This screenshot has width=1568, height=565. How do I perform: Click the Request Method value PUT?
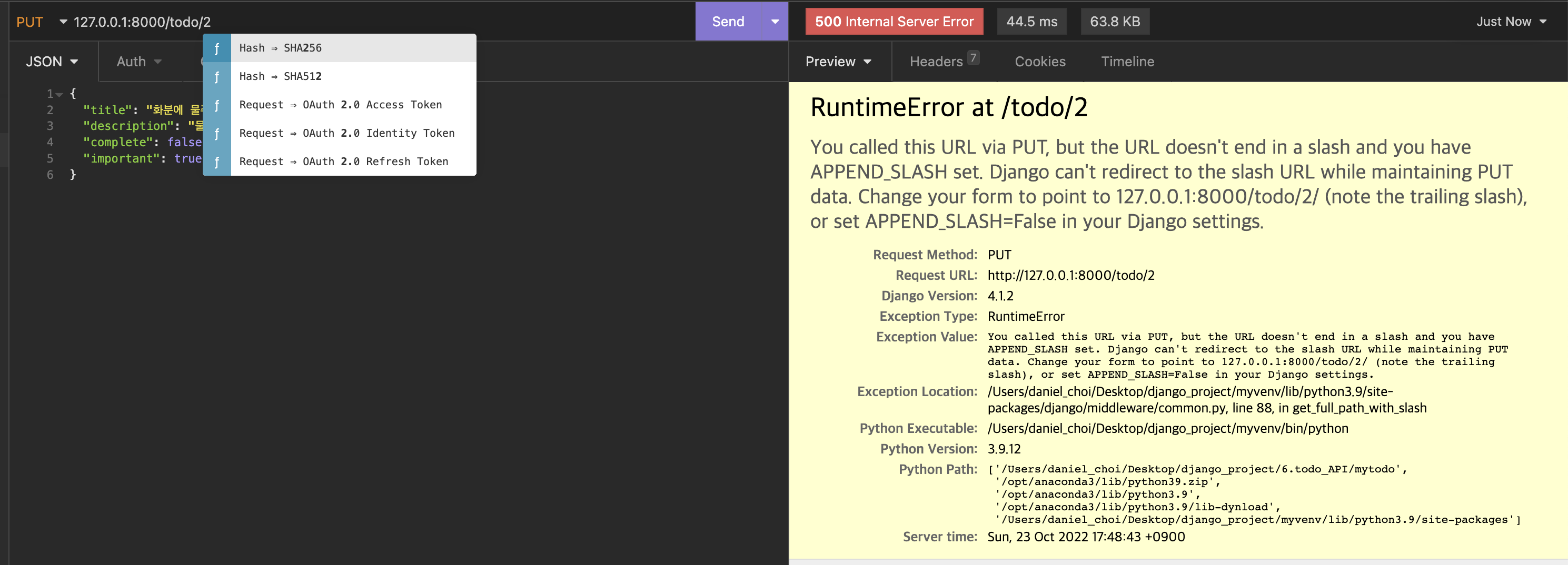coord(999,255)
